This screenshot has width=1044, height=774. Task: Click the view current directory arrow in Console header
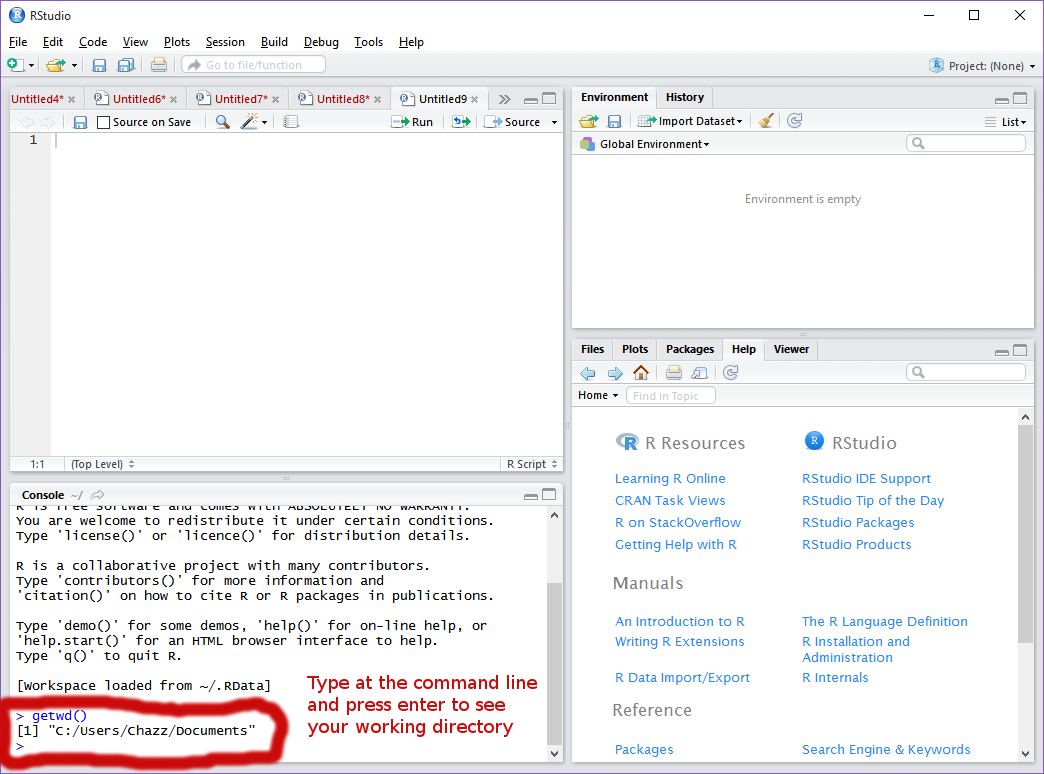point(98,495)
